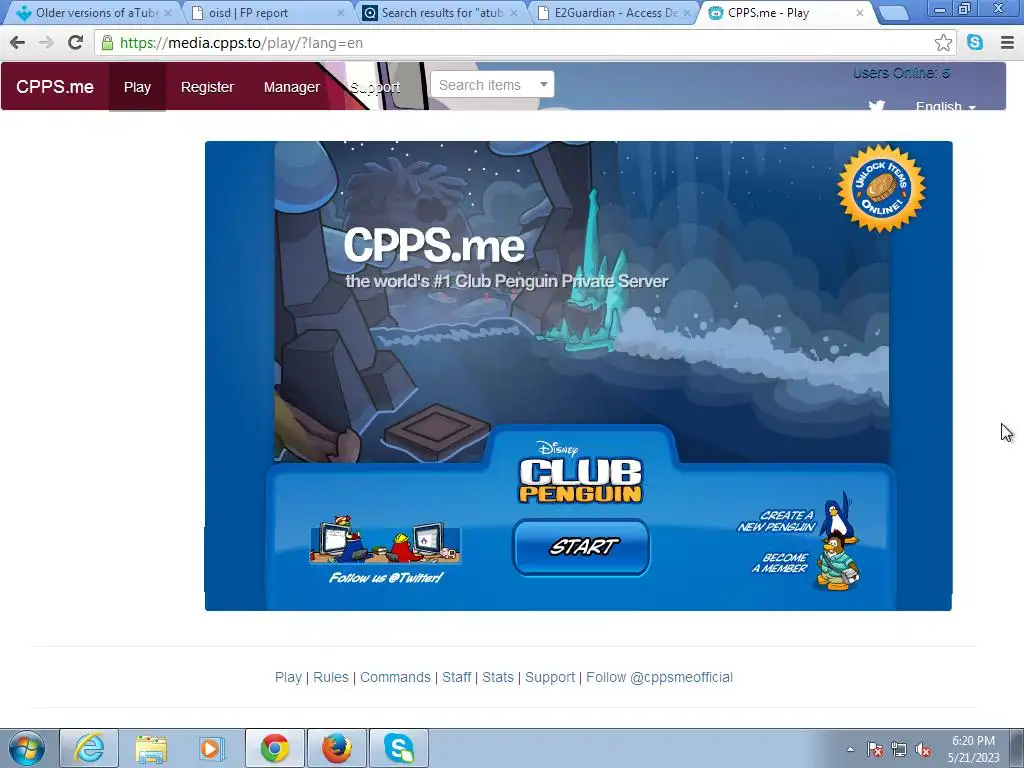1024x768 pixels.
Task: Expand the Search items dropdown arrow
Action: click(543, 84)
